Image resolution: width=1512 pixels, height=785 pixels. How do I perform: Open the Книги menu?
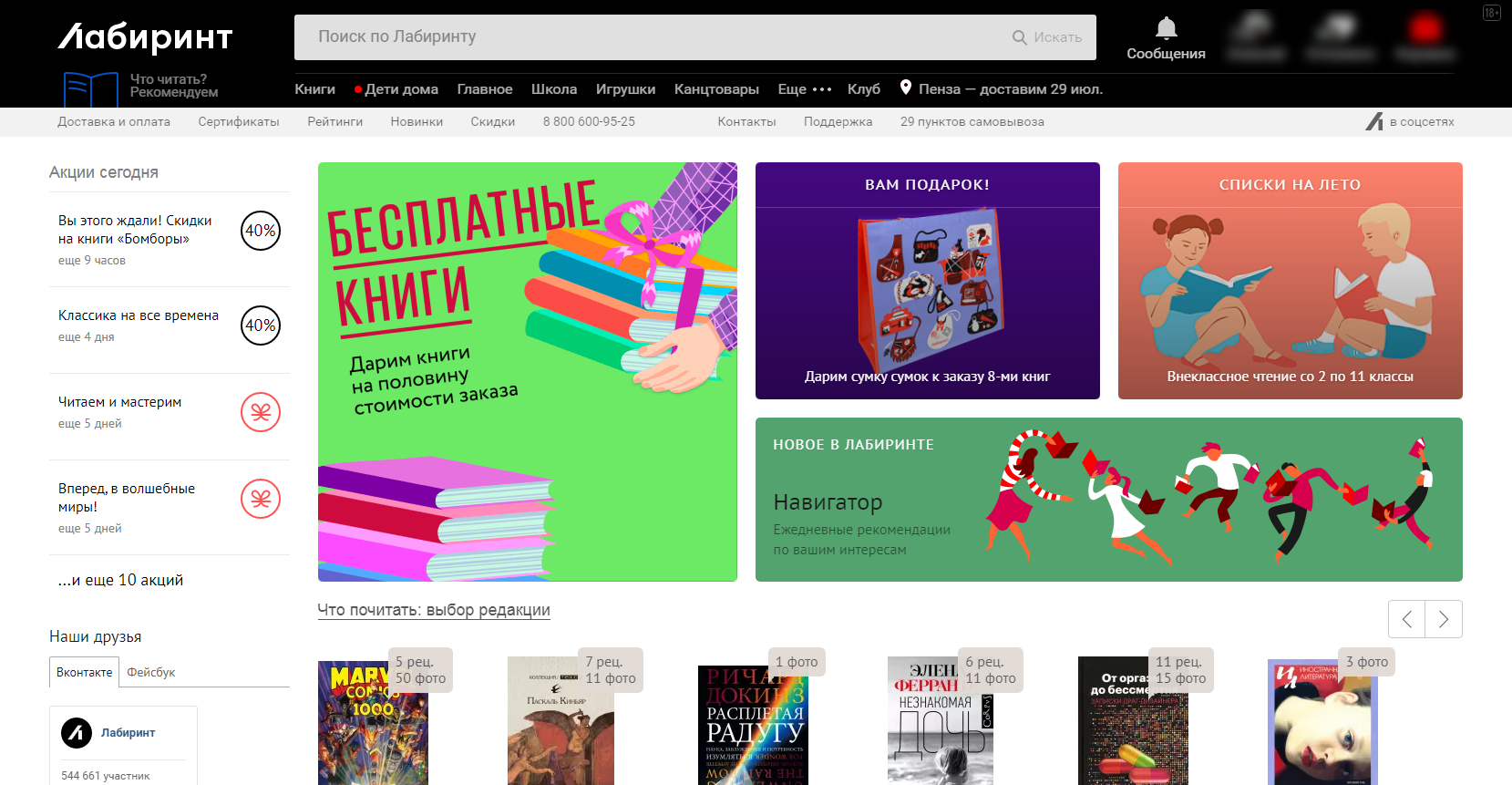pyautogui.click(x=314, y=89)
